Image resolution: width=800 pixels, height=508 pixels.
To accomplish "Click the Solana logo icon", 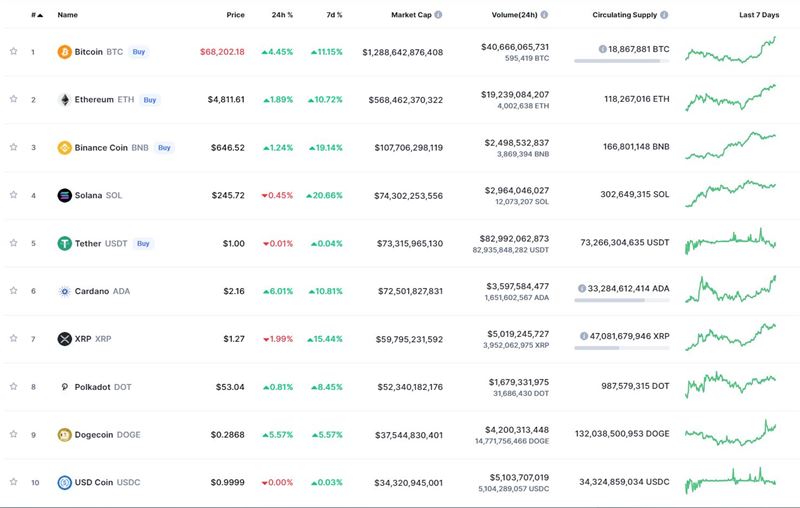I will pos(64,195).
